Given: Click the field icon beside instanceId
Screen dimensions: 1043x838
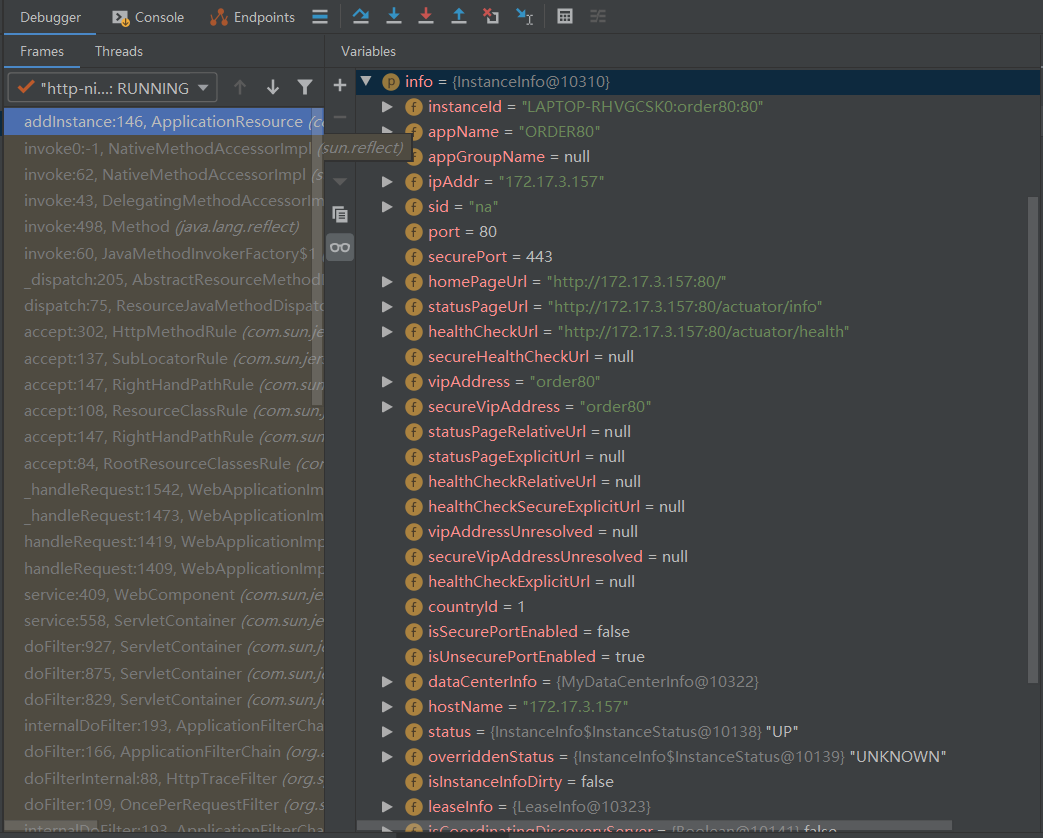Looking at the screenshot, I should point(413,106).
